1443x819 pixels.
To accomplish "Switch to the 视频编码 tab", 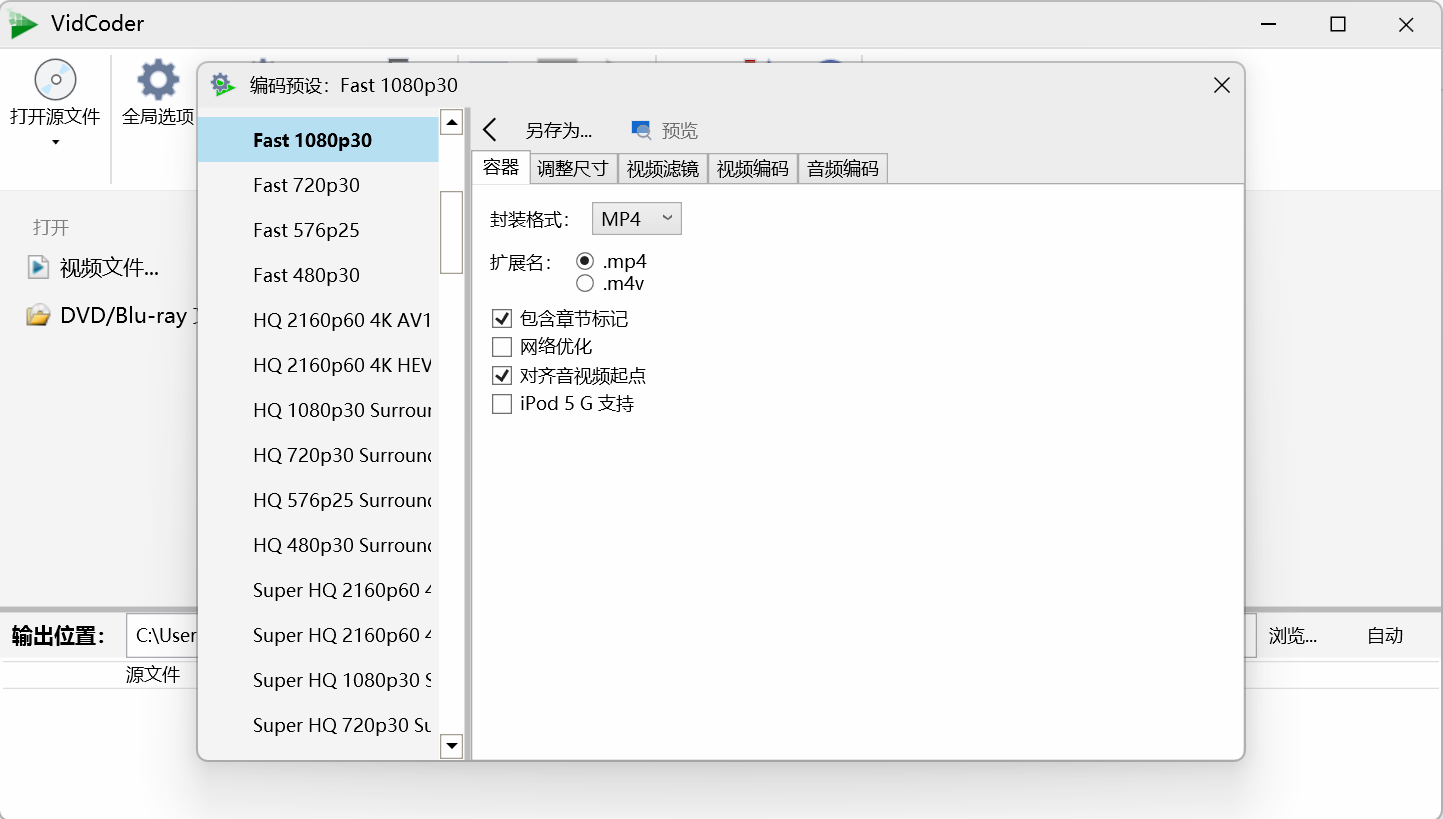I will click(x=752, y=168).
